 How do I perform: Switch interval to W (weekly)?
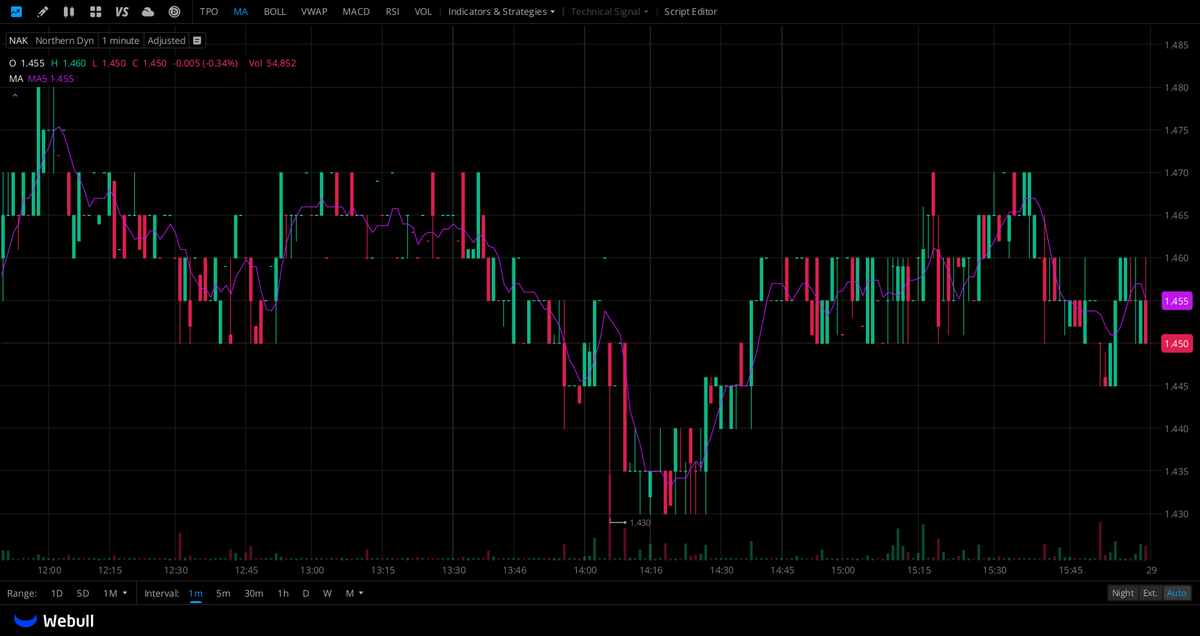327,593
